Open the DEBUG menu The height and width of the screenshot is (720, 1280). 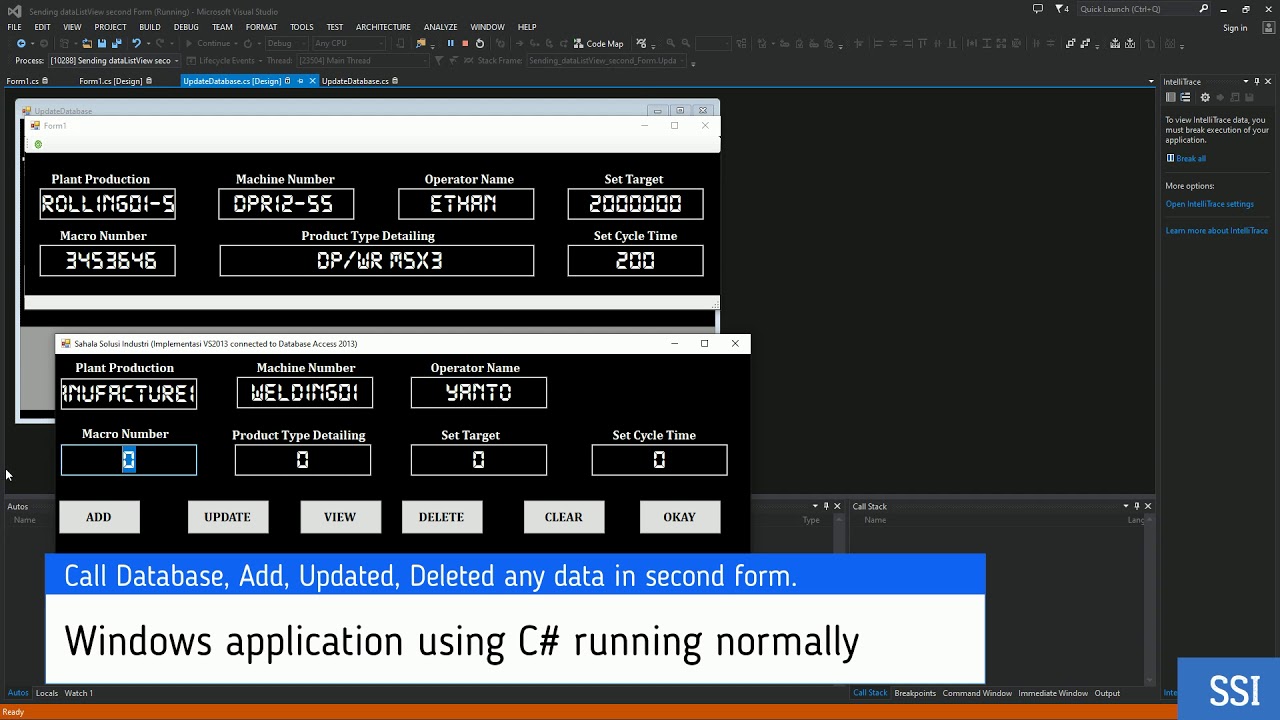[186, 27]
